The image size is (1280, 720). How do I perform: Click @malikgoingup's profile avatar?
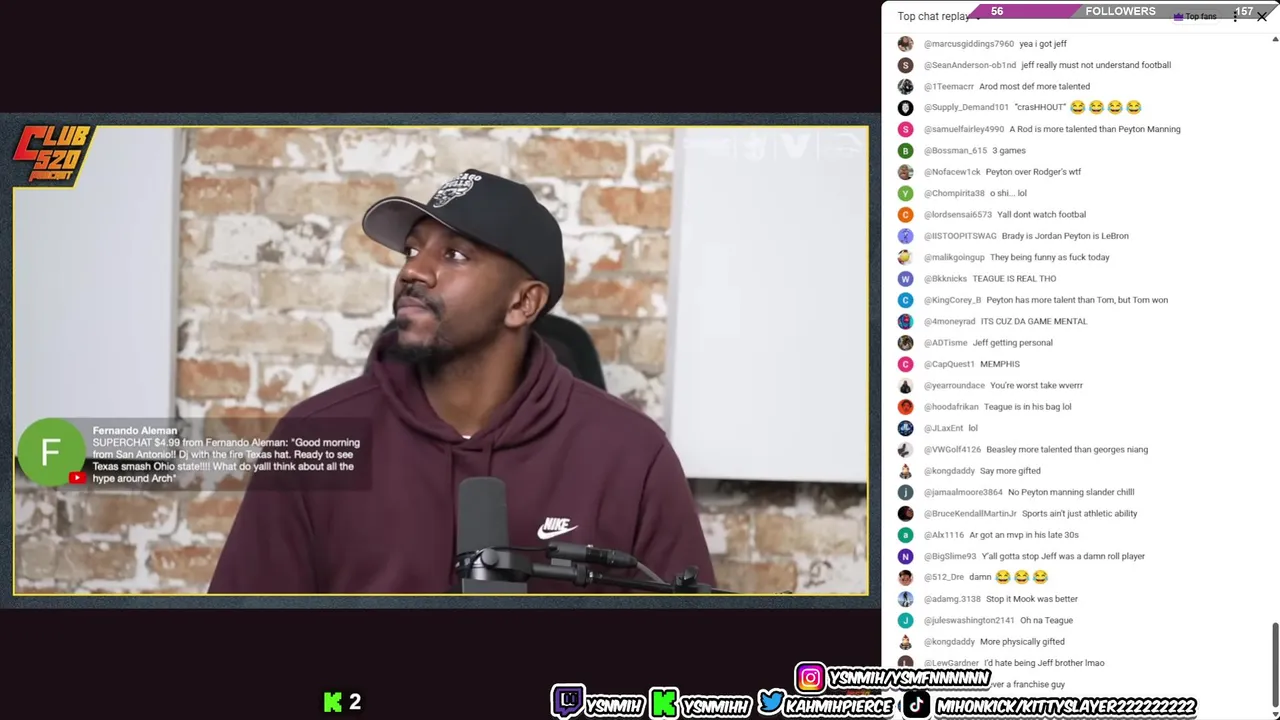(905, 257)
